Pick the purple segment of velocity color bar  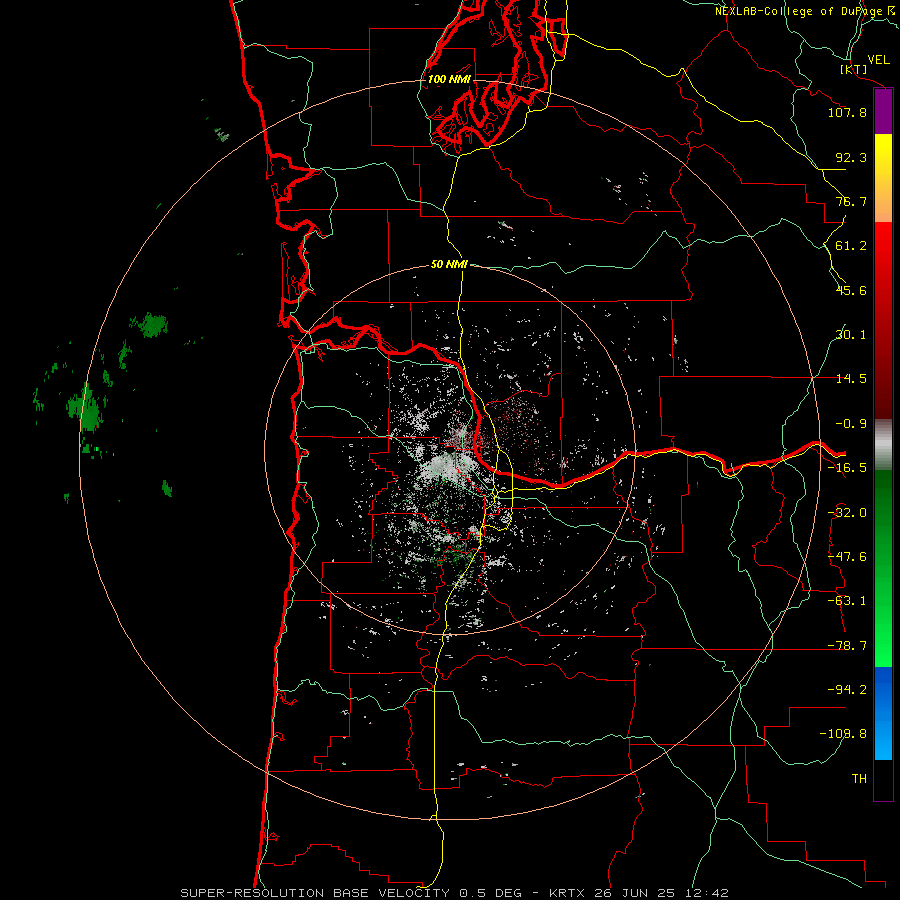[883, 112]
